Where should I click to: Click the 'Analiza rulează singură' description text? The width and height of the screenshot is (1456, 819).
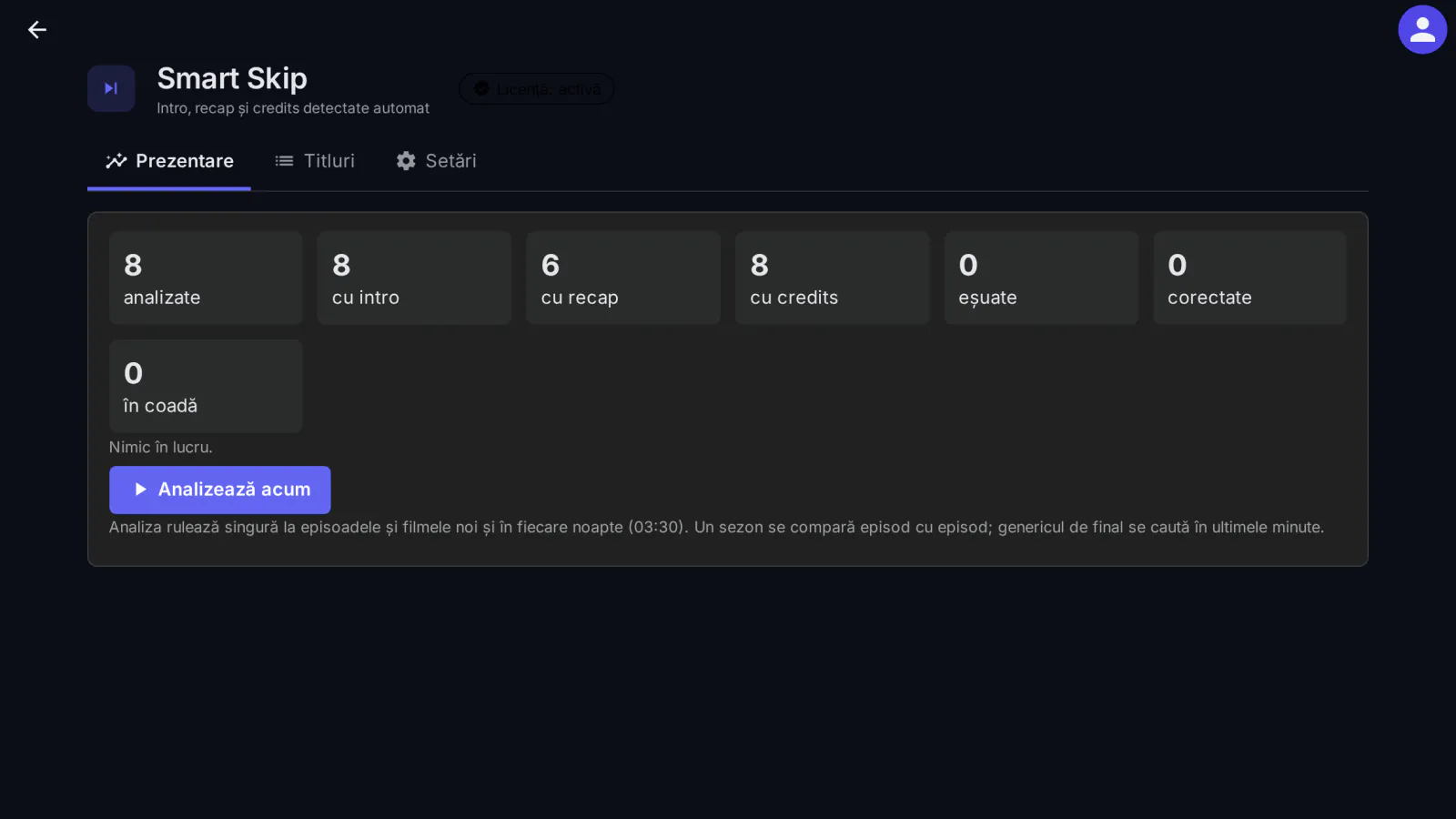coord(716,528)
